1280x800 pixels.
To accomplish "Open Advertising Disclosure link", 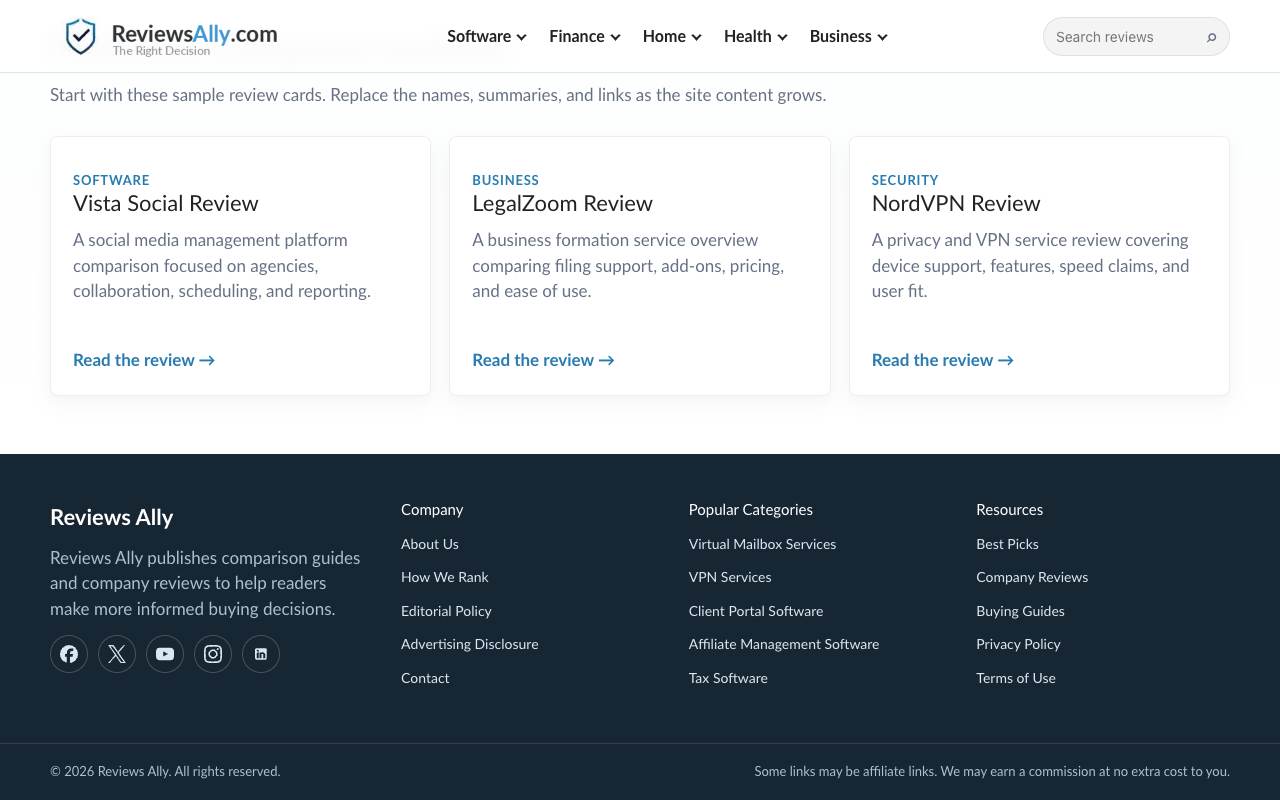I will click(470, 644).
